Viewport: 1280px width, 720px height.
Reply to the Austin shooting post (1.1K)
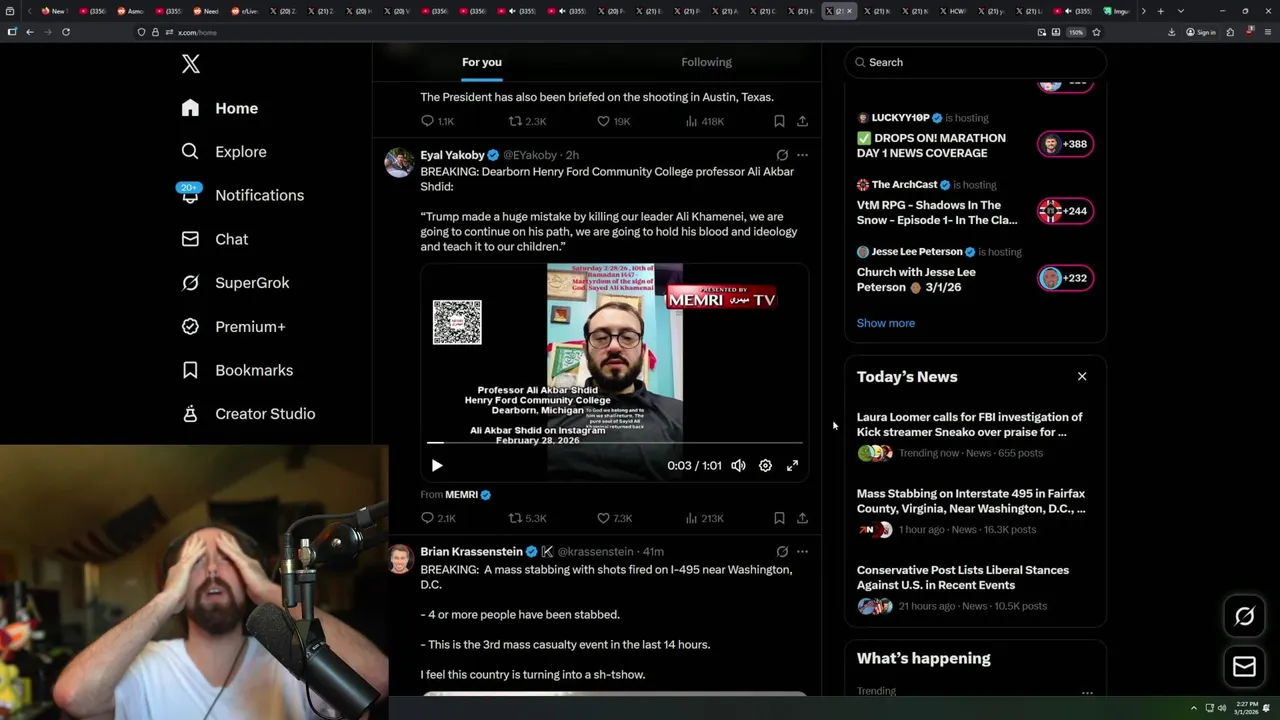tap(437, 121)
